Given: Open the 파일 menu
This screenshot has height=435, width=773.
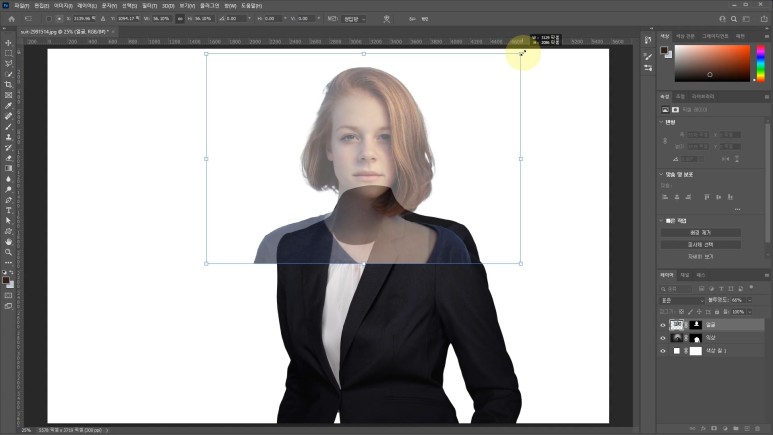Looking at the screenshot, I should (x=21, y=6).
